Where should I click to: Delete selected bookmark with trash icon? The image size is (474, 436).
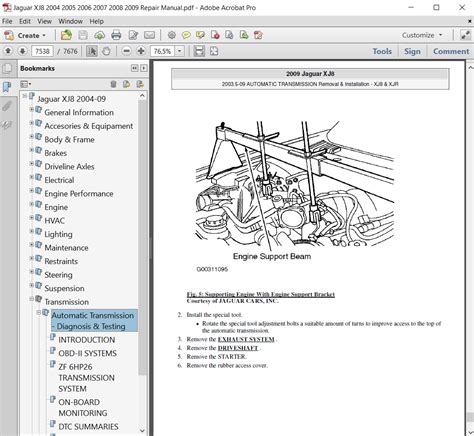click(x=113, y=84)
